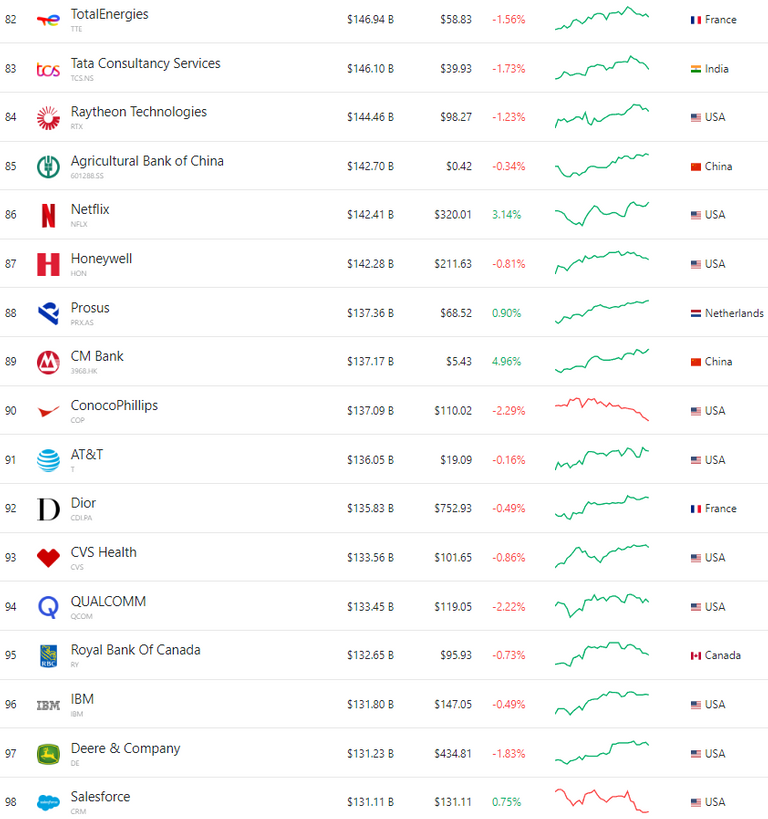This screenshot has width=768, height=819.
Task: Click the Raytheon Technologies sunburst logo
Action: click(x=48, y=118)
